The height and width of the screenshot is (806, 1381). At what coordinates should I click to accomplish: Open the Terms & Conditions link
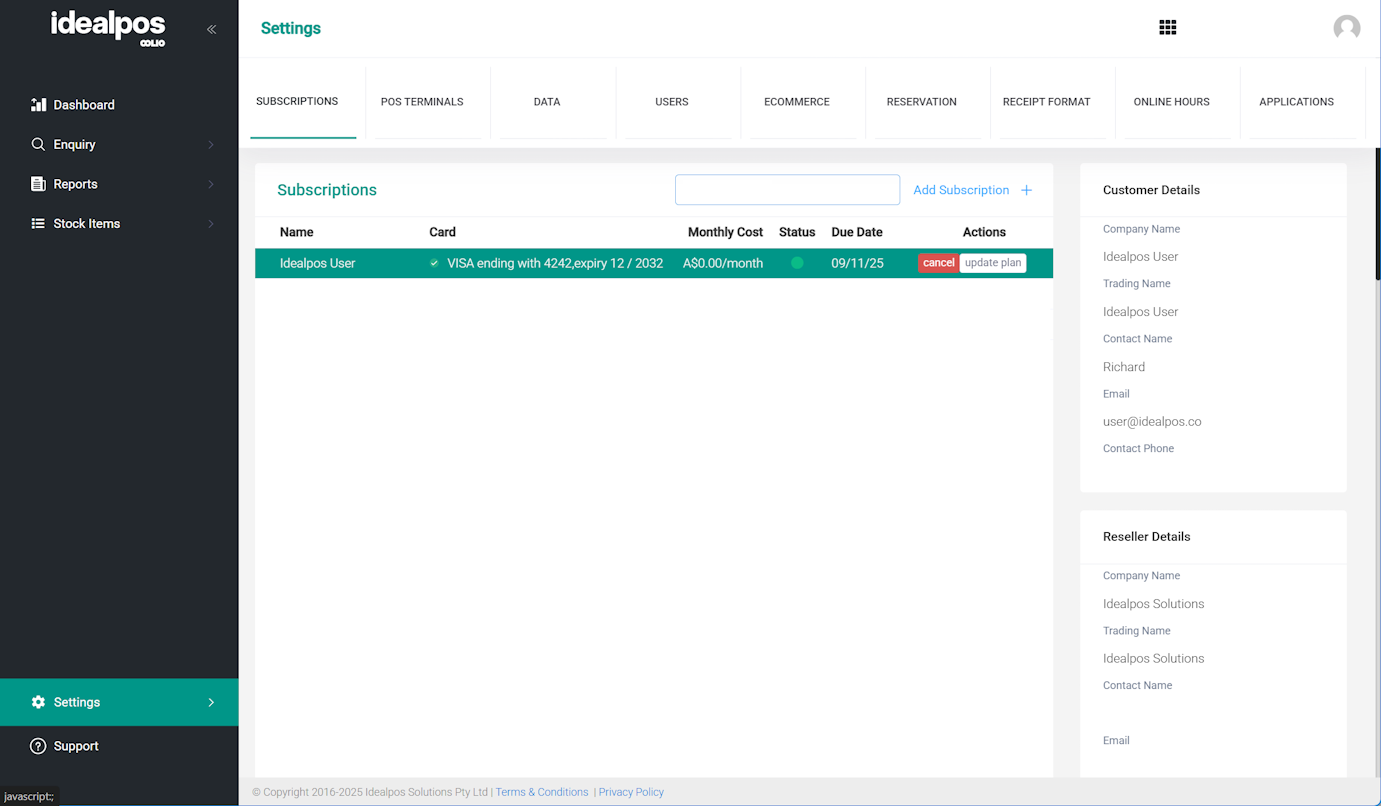point(542,792)
